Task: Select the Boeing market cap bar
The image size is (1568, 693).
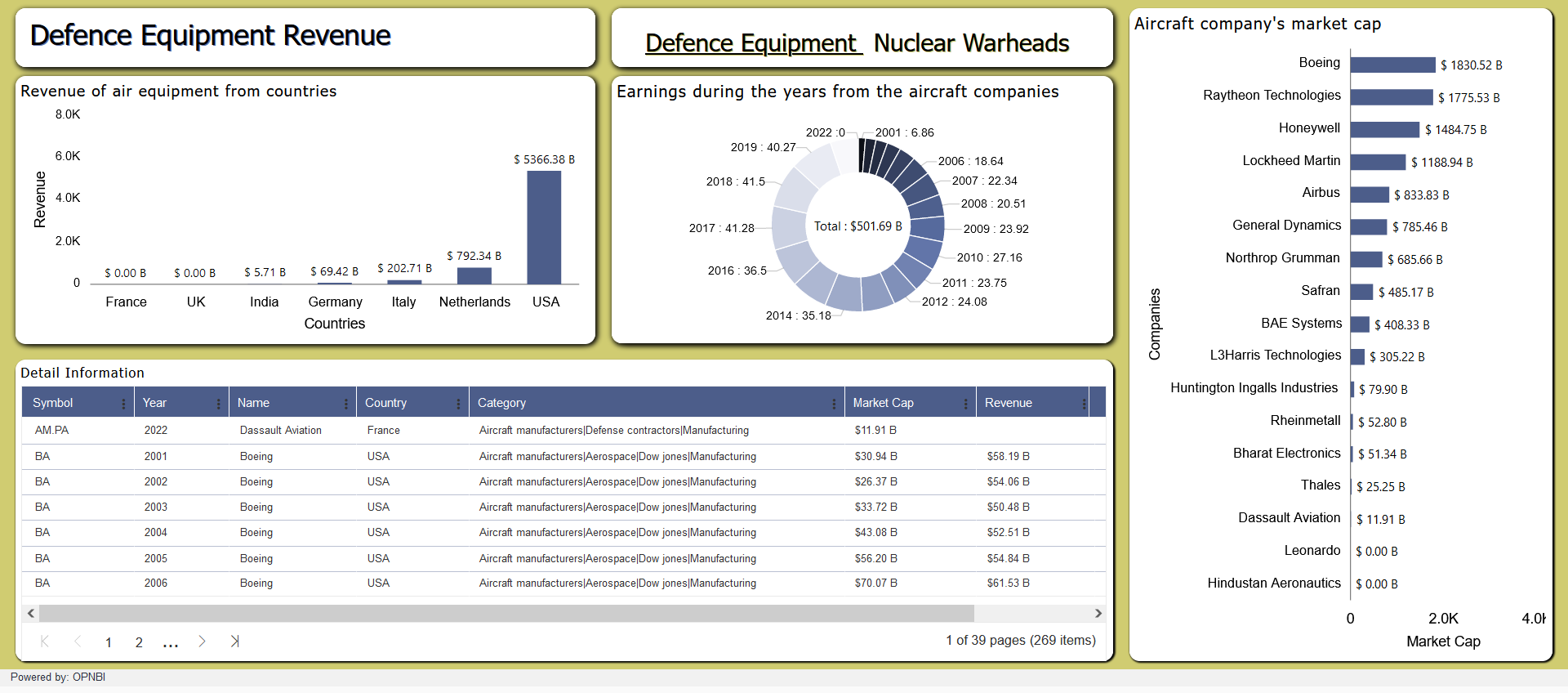Action: [x=1393, y=65]
